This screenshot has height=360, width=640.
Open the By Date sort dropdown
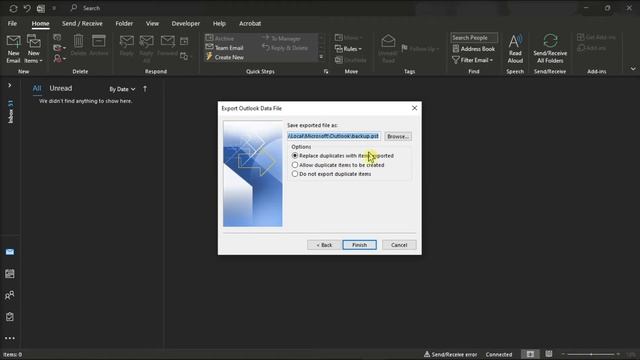(122, 89)
